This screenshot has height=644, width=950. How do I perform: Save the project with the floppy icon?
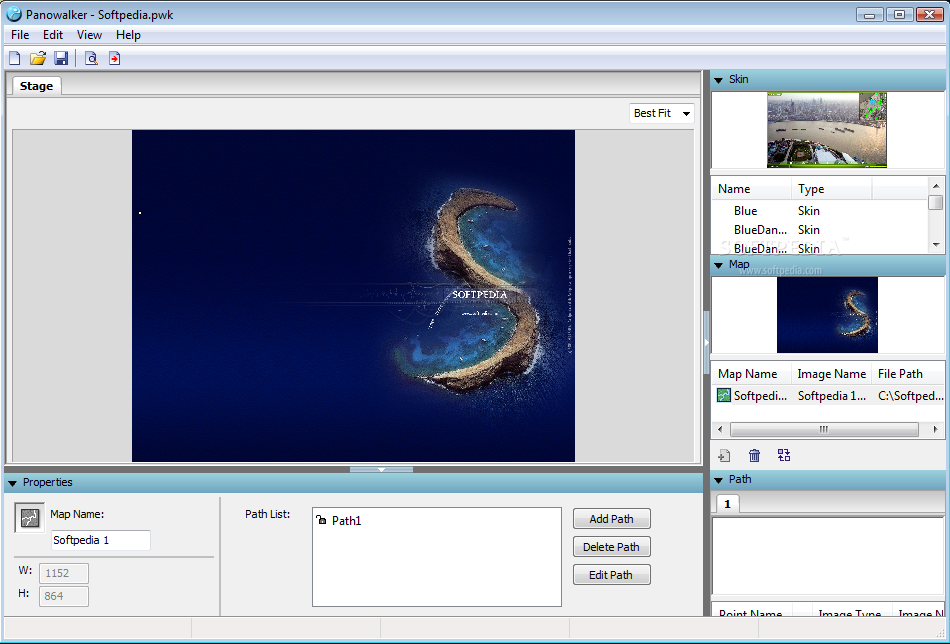pyautogui.click(x=61, y=58)
